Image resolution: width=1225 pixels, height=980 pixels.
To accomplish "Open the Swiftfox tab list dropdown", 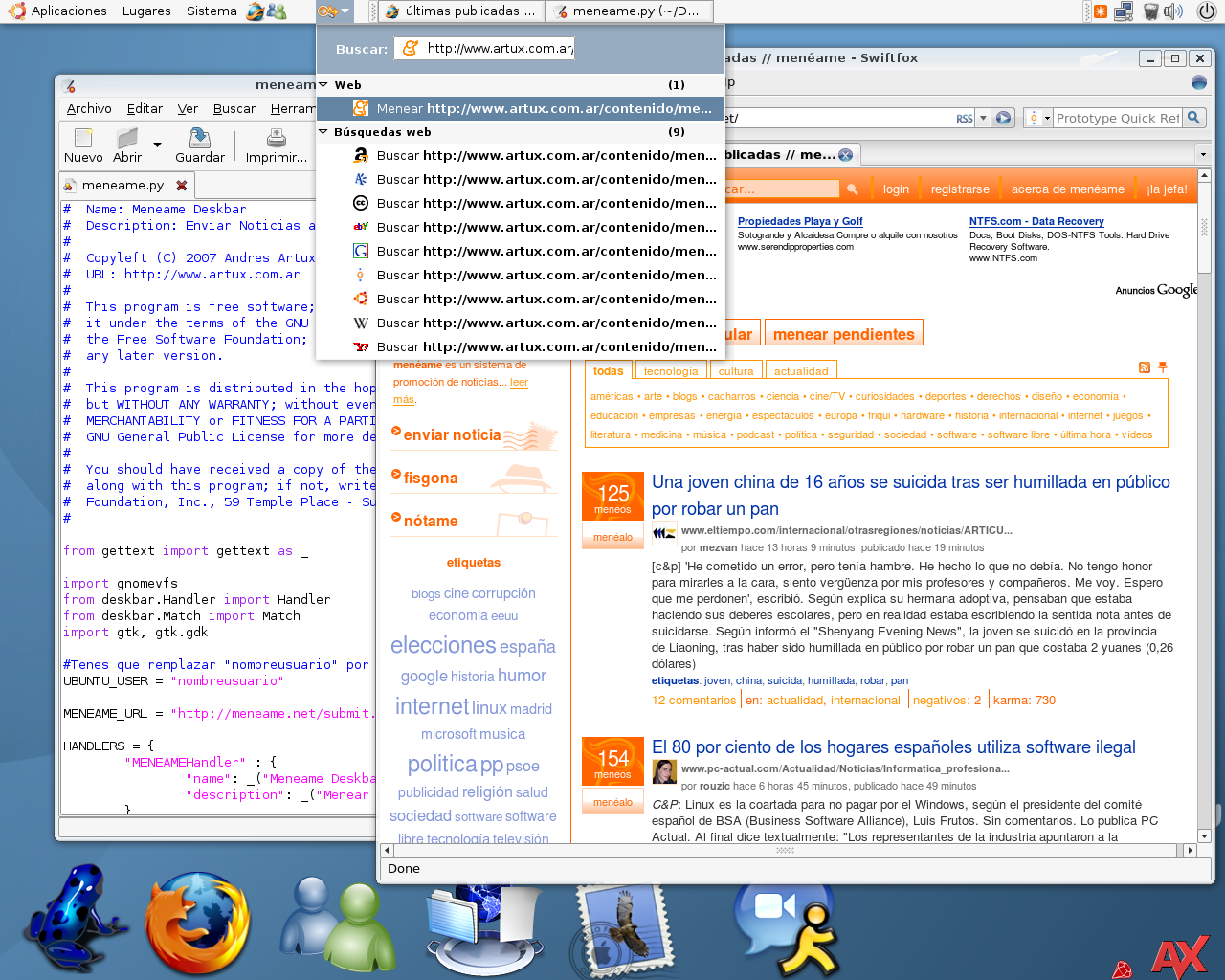I will pos(1203,154).
